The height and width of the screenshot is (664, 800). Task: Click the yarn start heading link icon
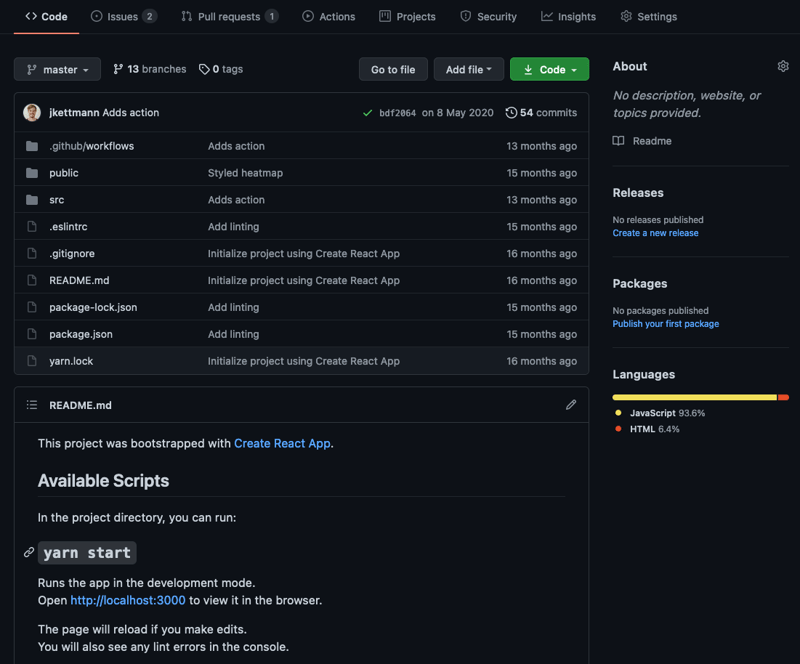tap(29, 552)
